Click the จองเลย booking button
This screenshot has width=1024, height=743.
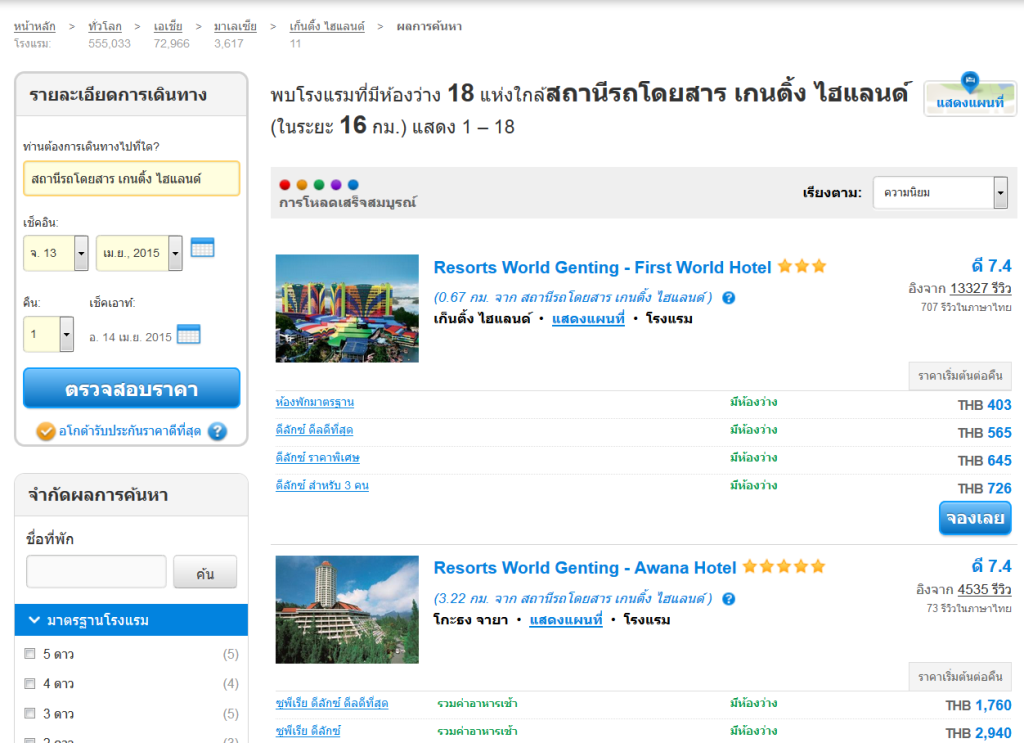[x=975, y=518]
